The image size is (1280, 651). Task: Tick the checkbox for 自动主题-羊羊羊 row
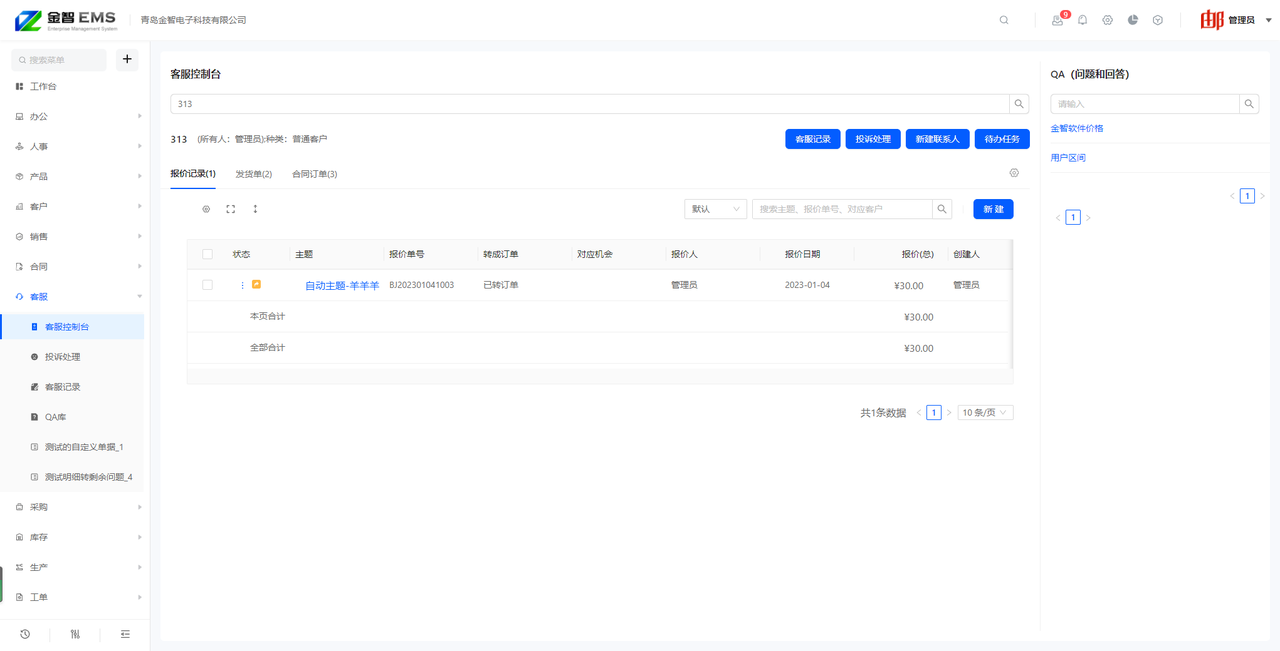(x=207, y=285)
